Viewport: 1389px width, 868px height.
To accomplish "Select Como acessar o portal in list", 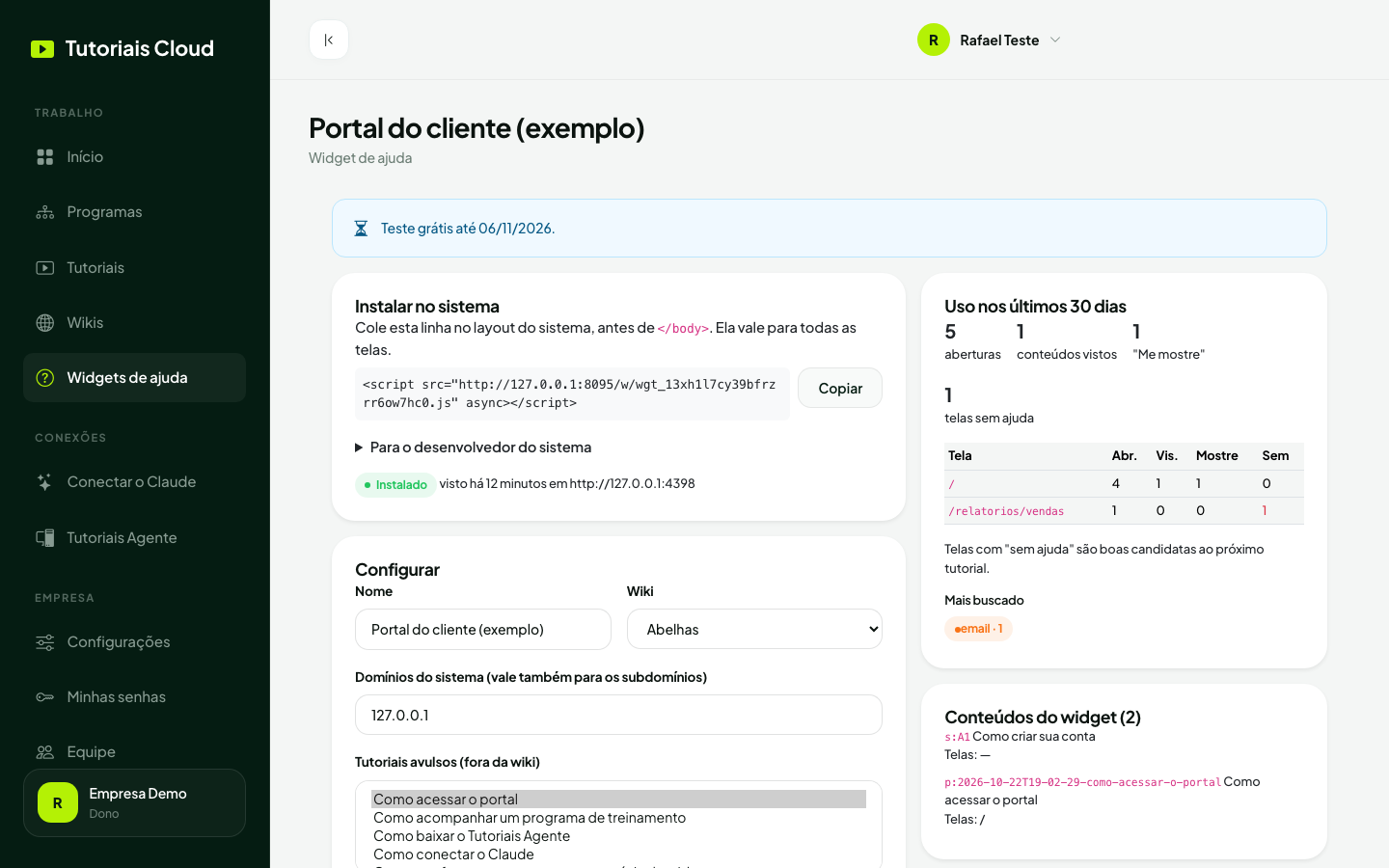I will click(618, 800).
